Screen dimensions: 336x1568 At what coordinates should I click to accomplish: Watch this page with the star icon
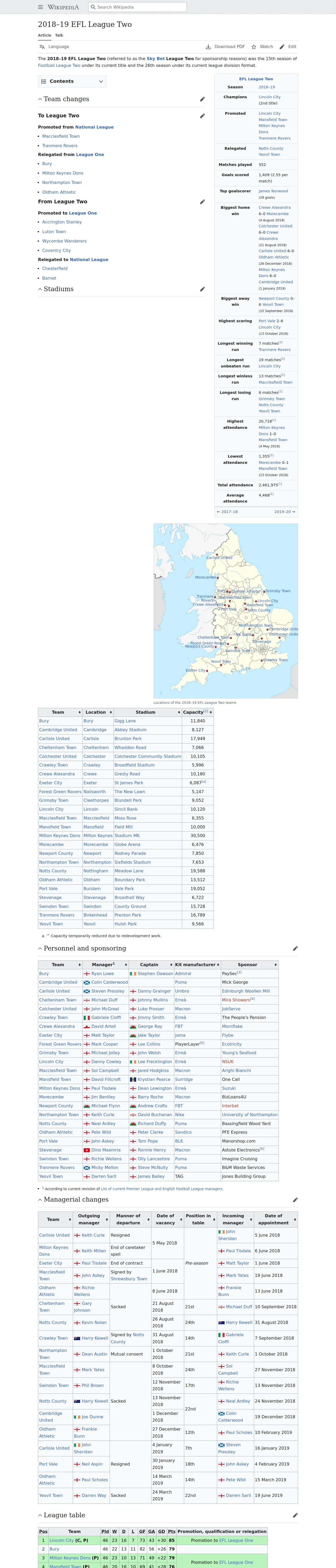(x=262, y=47)
